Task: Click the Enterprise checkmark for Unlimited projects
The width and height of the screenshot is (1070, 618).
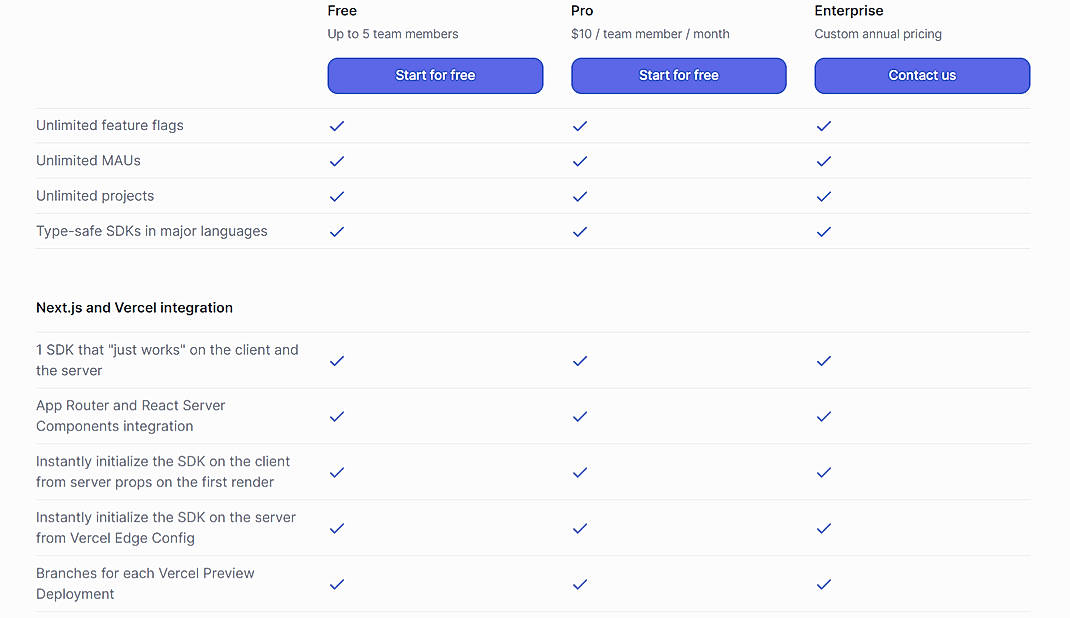Action: coord(824,196)
